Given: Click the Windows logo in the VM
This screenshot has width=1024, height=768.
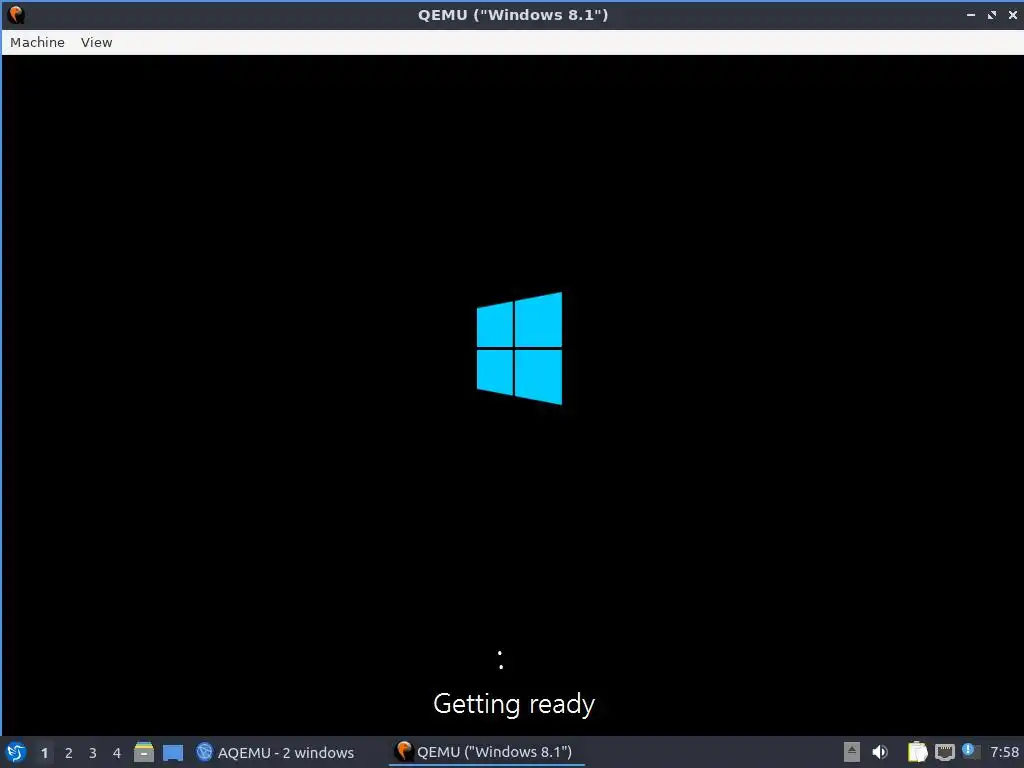Looking at the screenshot, I should 519,348.
